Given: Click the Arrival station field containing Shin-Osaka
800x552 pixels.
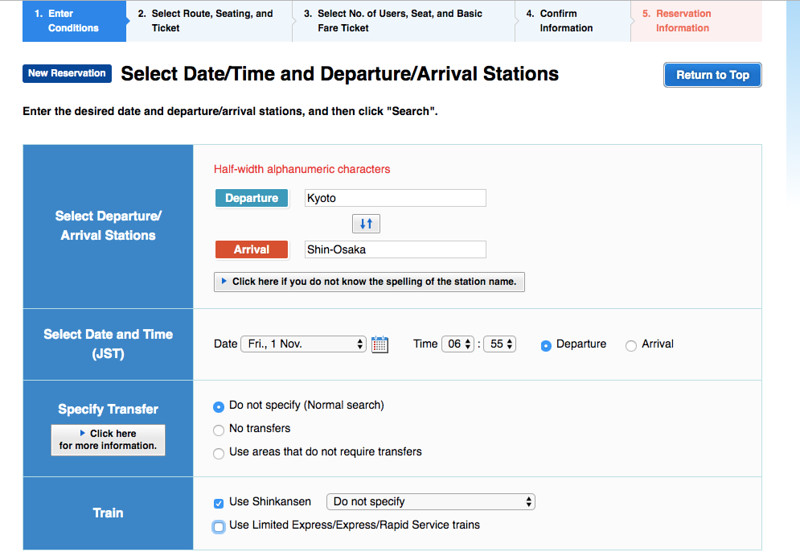Looking at the screenshot, I should (395, 249).
